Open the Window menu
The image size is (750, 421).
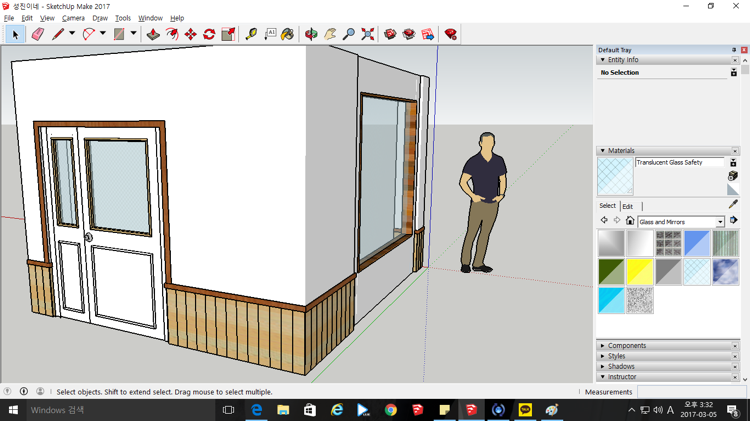[x=150, y=18]
